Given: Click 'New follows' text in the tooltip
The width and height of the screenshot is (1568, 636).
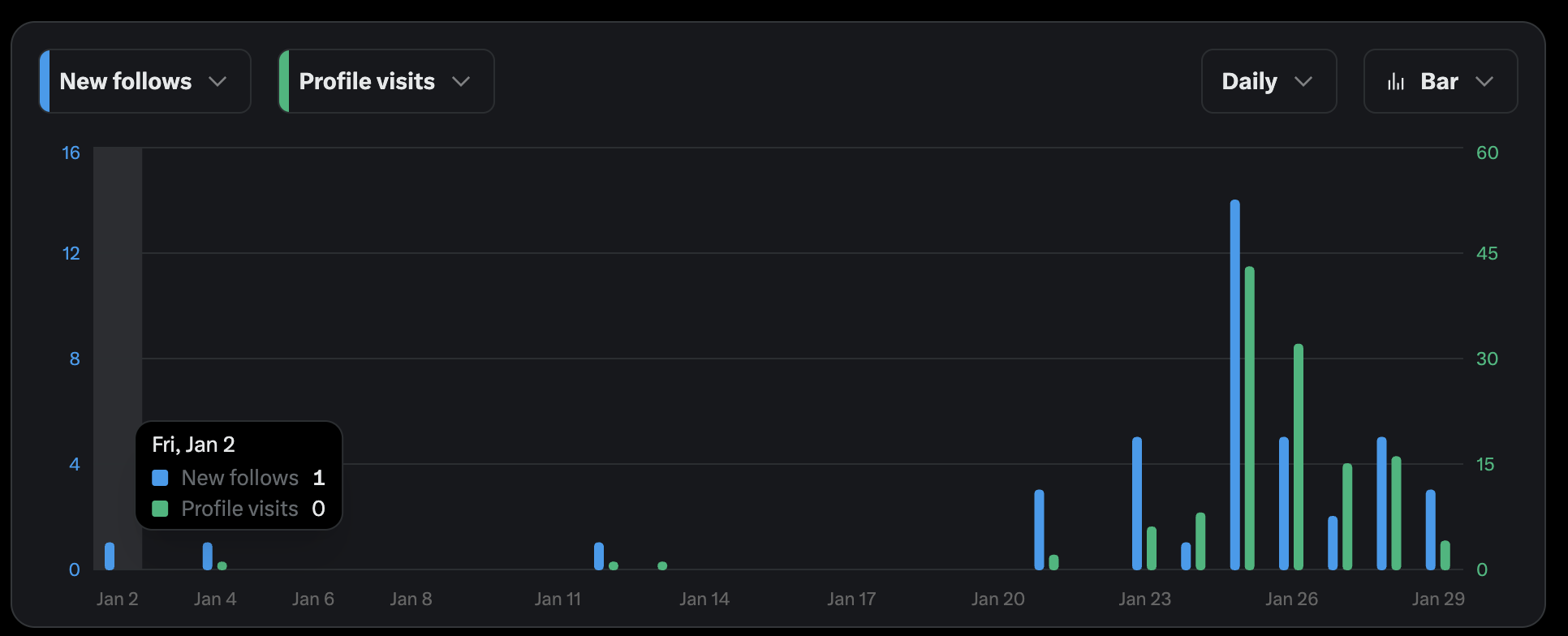Looking at the screenshot, I should point(240,478).
